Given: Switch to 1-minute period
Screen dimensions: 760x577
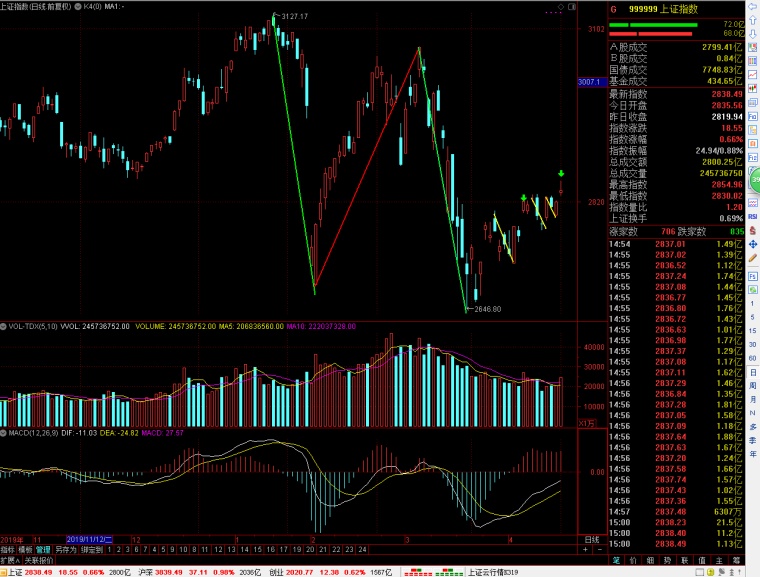Looking at the screenshot, I should click(x=753, y=304).
